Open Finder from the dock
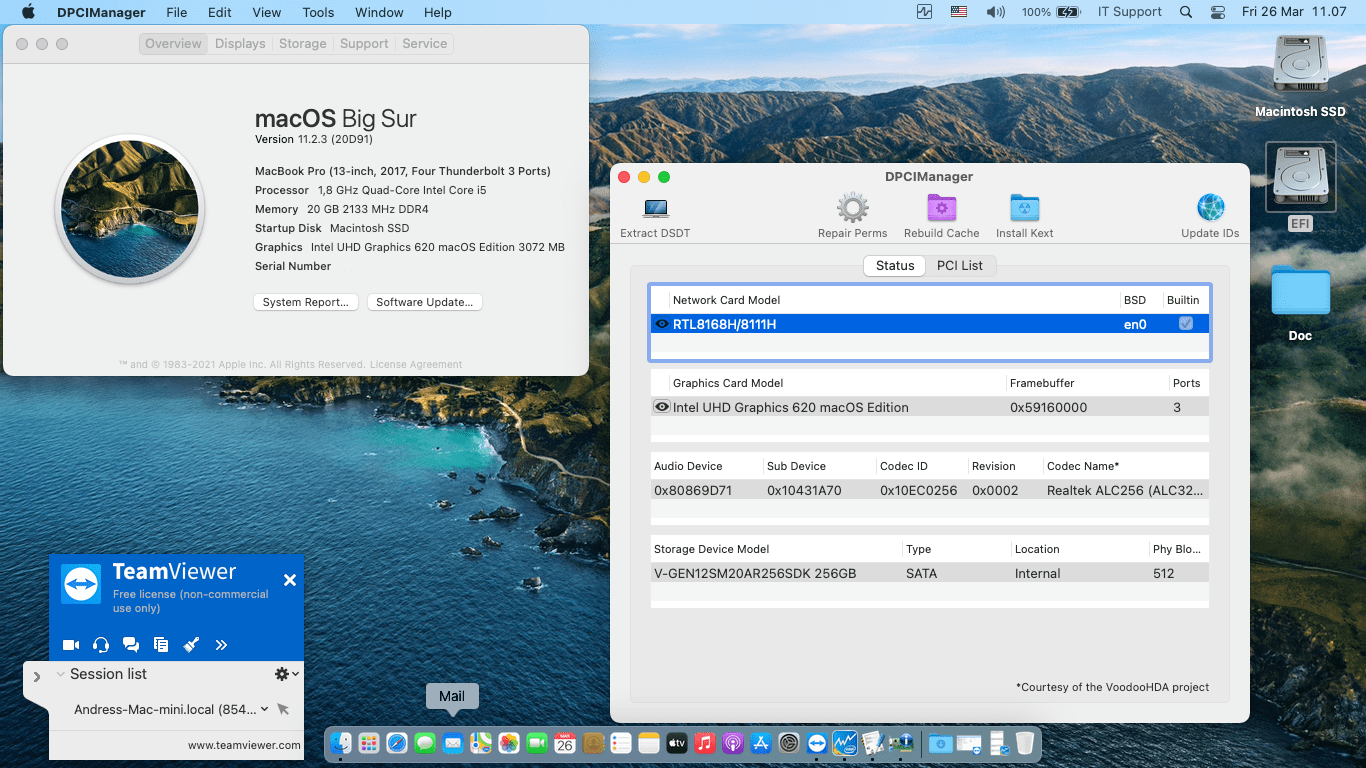The image size is (1366, 768). coord(342,743)
